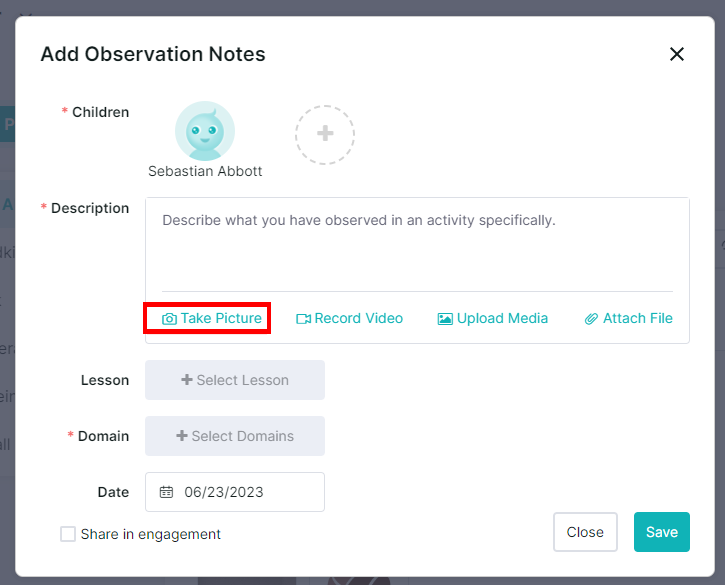The image size is (725, 585).
Task: Click the image icon for Upload Media
Action: [x=445, y=319]
